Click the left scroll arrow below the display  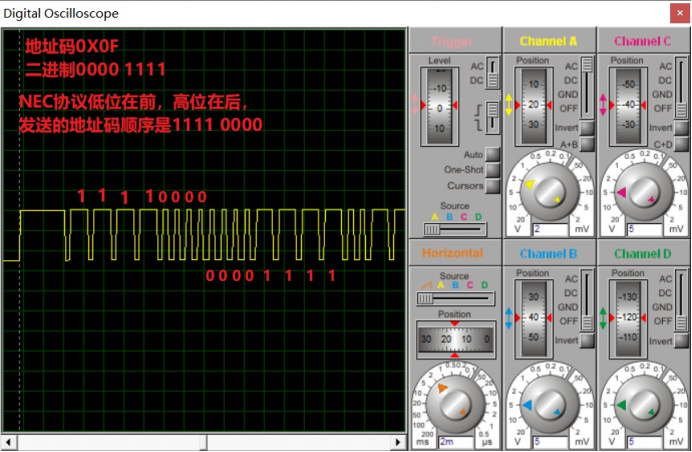[x=9, y=442]
